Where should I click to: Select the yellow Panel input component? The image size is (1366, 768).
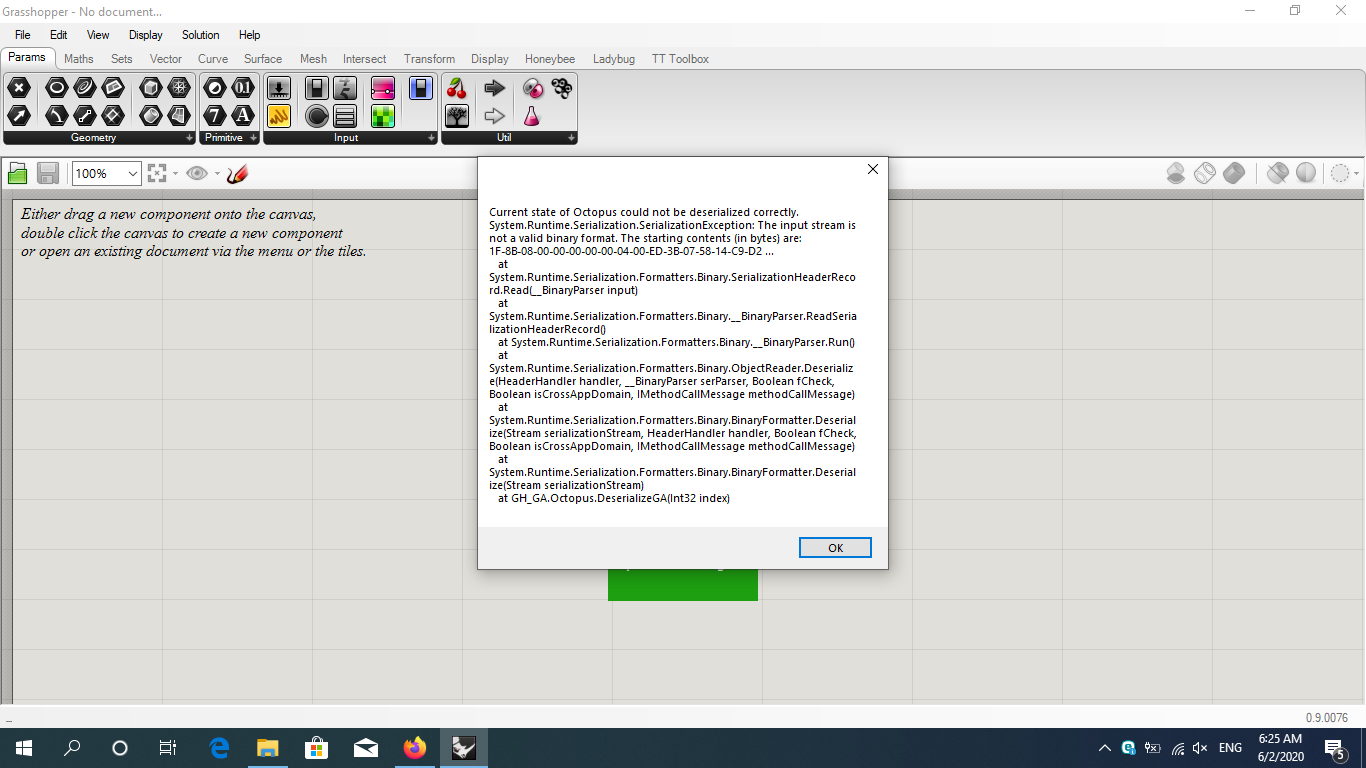279,116
